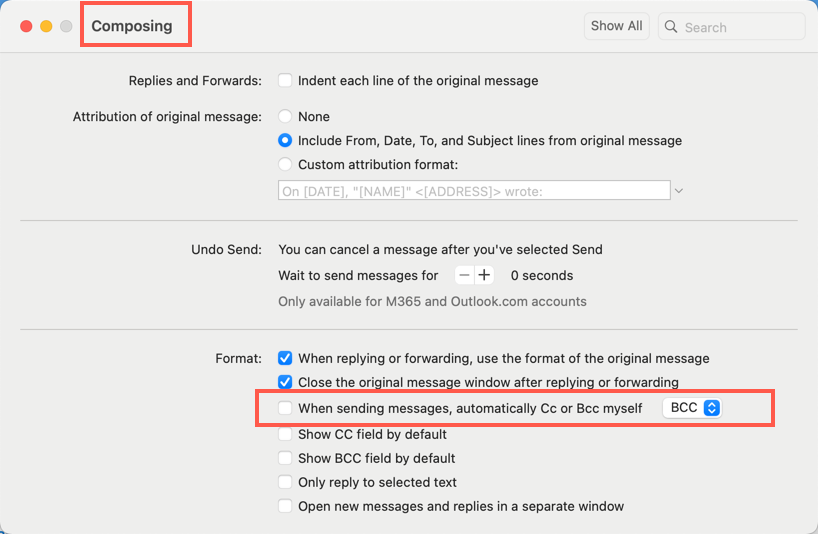Click You can cancel a message text
This screenshot has height=534, width=818.
click(x=440, y=249)
